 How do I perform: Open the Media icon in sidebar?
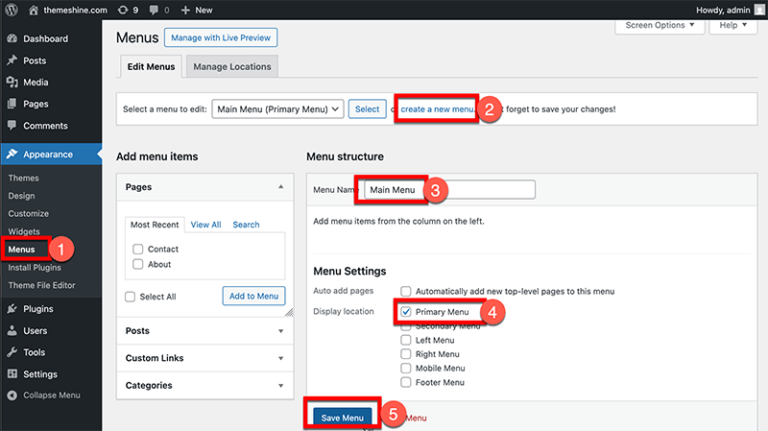coord(11,82)
